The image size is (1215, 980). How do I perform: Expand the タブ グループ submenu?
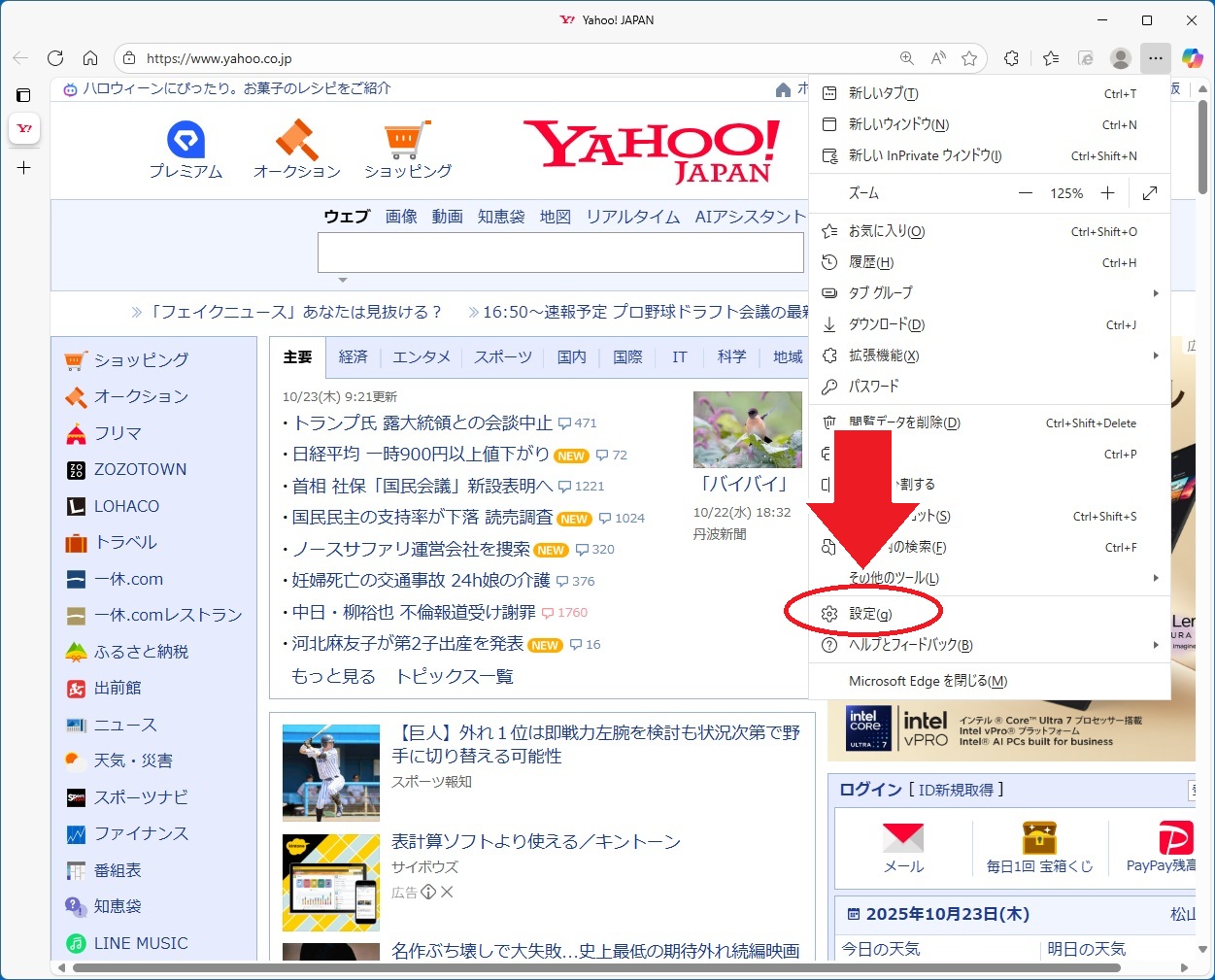[x=989, y=293]
